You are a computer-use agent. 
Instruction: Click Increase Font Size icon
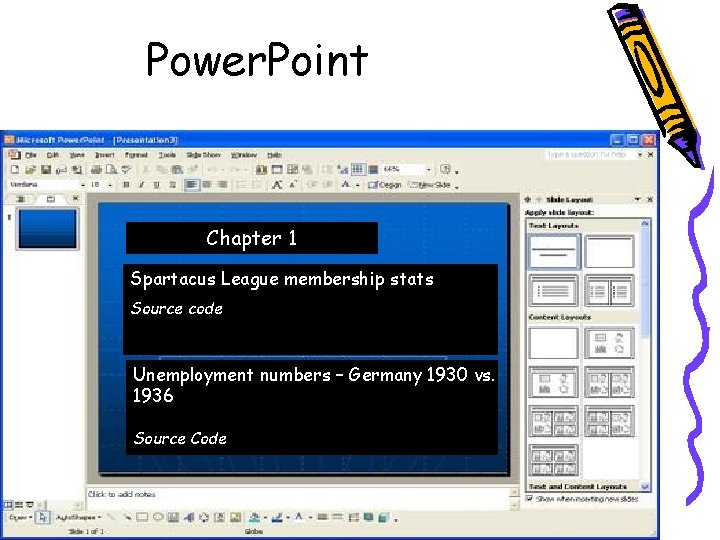click(x=277, y=185)
